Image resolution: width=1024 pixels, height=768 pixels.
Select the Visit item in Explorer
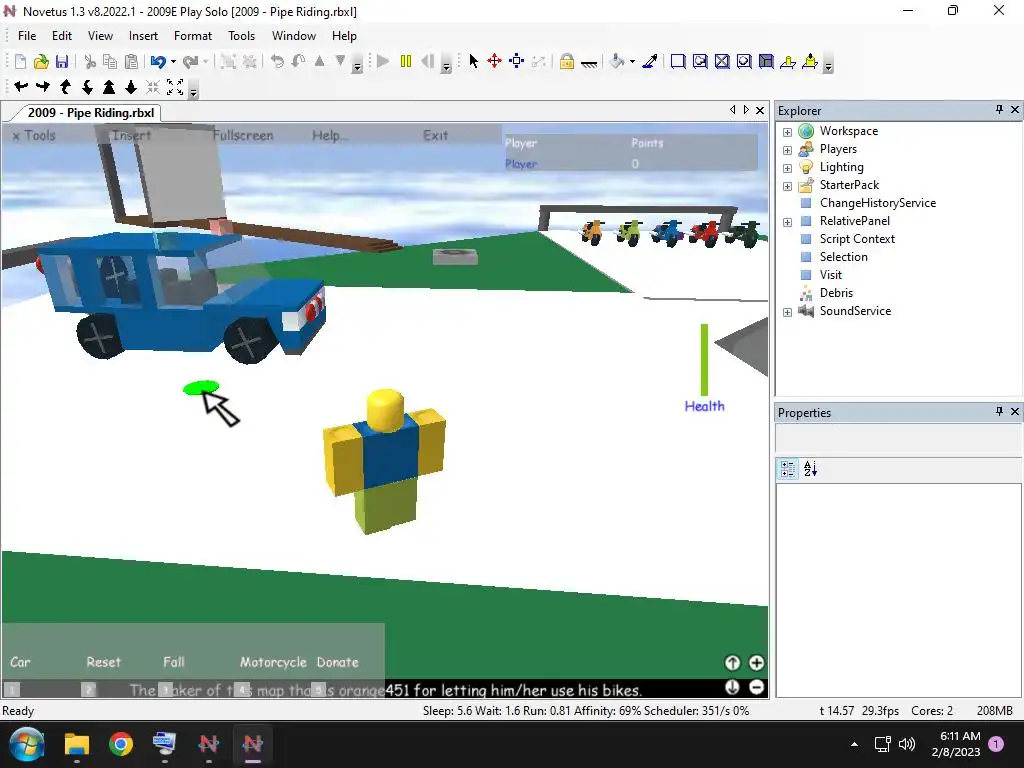pyautogui.click(x=831, y=275)
